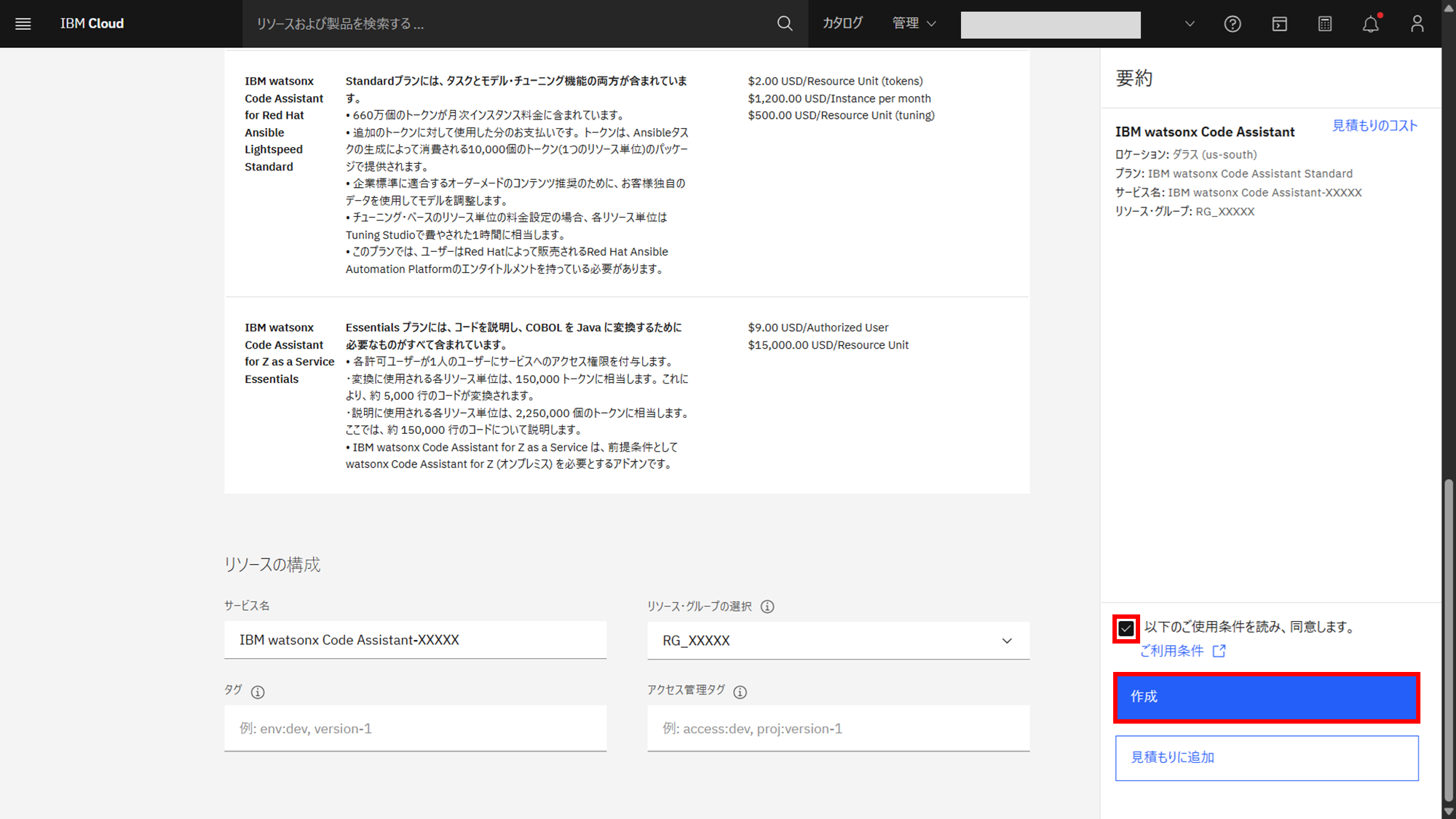Expand the RG_XXXXX resource group dropdown
Image resolution: width=1456 pixels, height=819 pixels.
838,641
